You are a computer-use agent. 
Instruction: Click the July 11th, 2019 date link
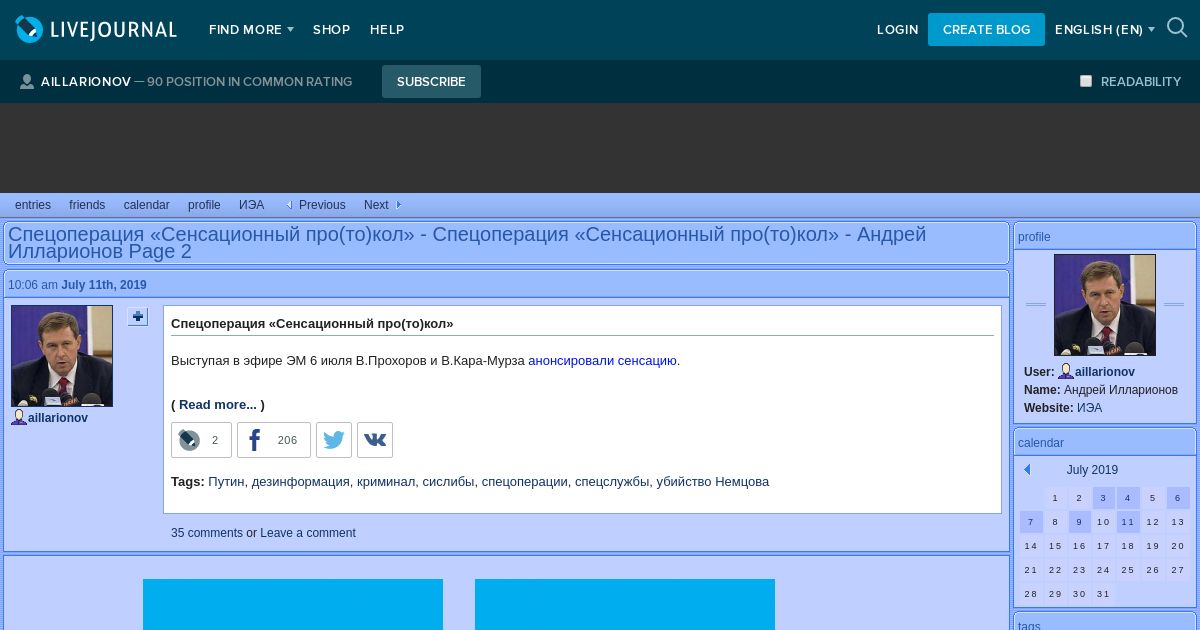[104, 285]
